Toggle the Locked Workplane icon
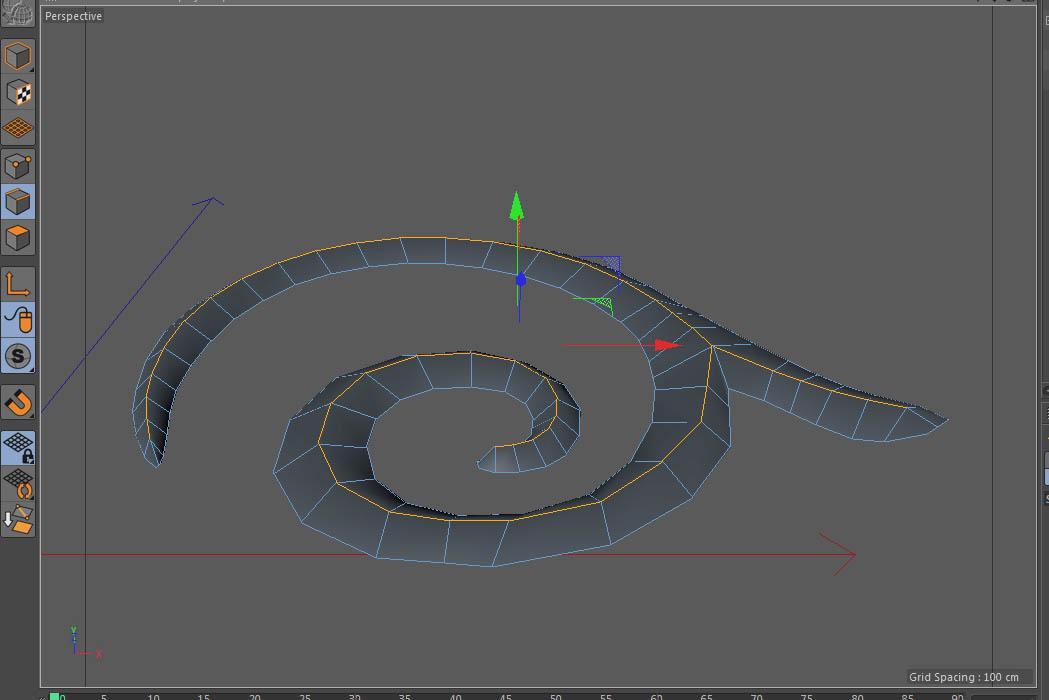This screenshot has height=700, width=1049. [18, 448]
